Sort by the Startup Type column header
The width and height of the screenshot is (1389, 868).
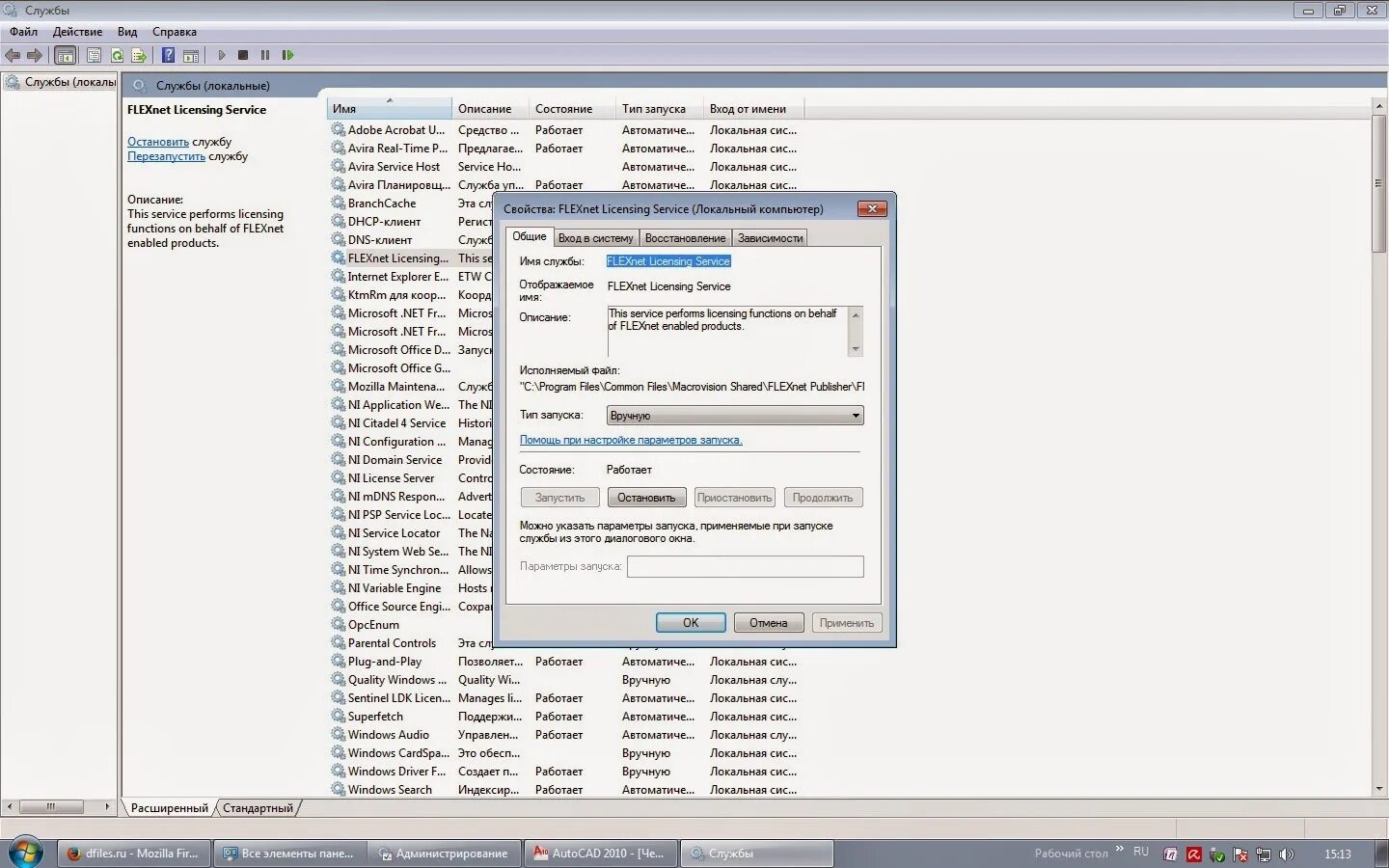pyautogui.click(x=659, y=108)
